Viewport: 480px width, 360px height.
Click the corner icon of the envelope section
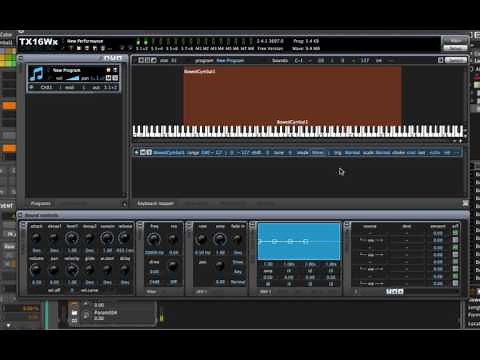pos(23,226)
